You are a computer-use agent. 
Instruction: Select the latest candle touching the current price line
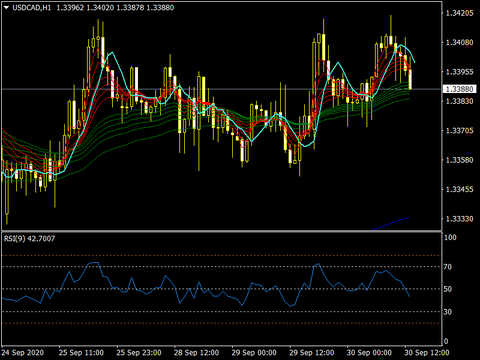[410, 79]
